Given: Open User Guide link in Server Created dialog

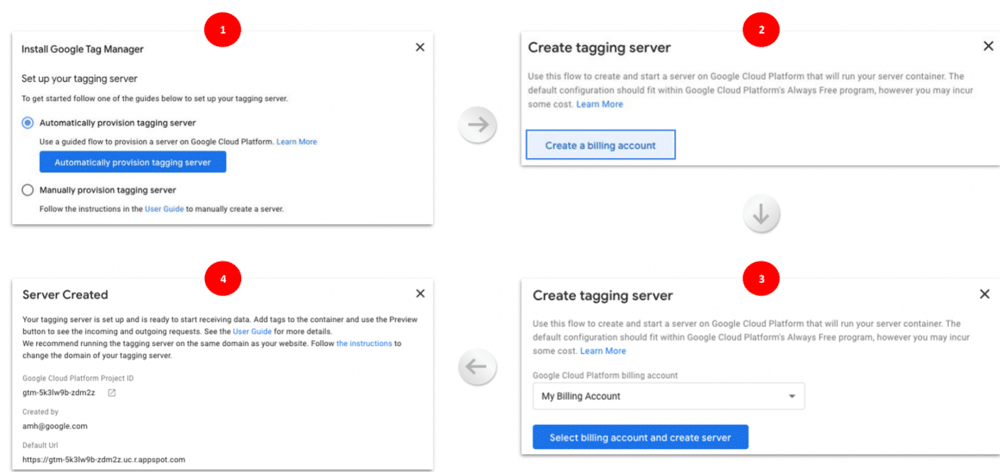Looking at the screenshot, I should pyautogui.click(x=253, y=332).
